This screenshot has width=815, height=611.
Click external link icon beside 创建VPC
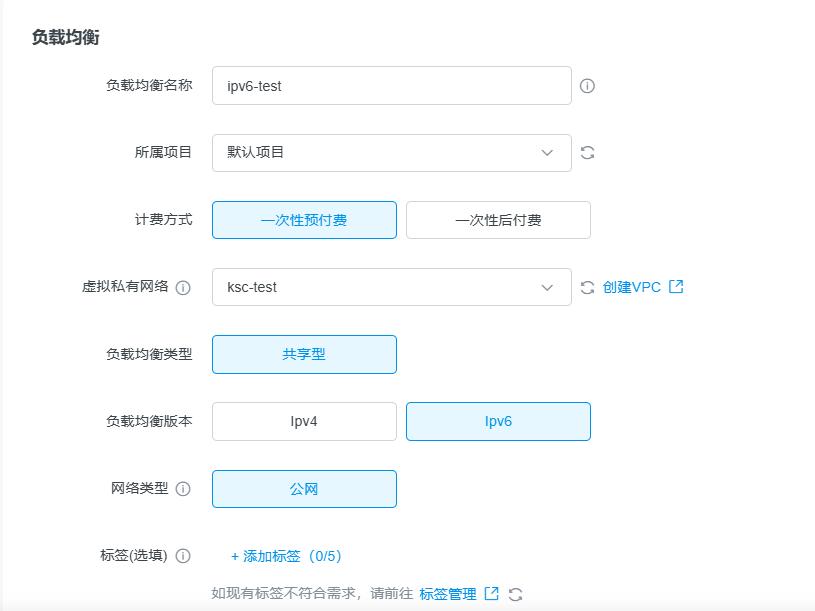pyautogui.click(x=677, y=287)
